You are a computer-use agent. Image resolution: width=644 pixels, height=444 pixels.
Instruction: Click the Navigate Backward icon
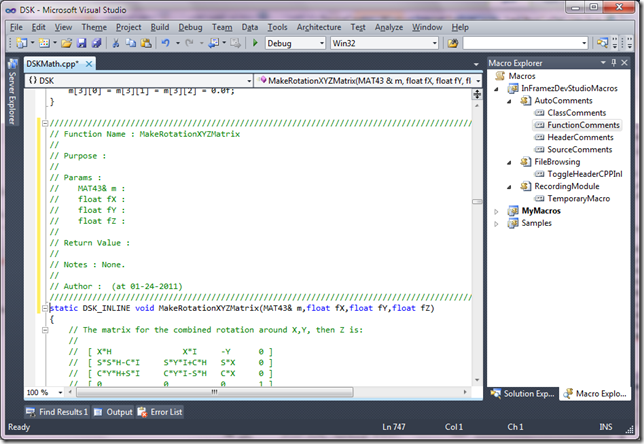pos(214,43)
